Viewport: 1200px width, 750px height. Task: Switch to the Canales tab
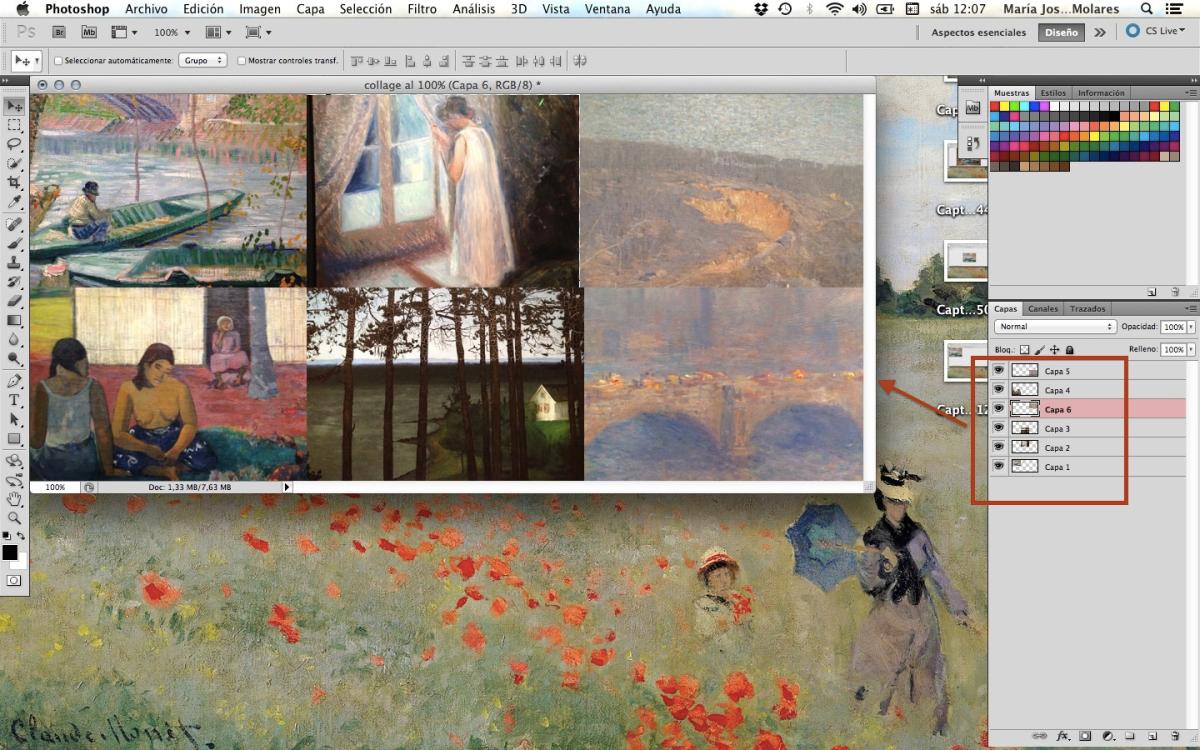point(1042,308)
